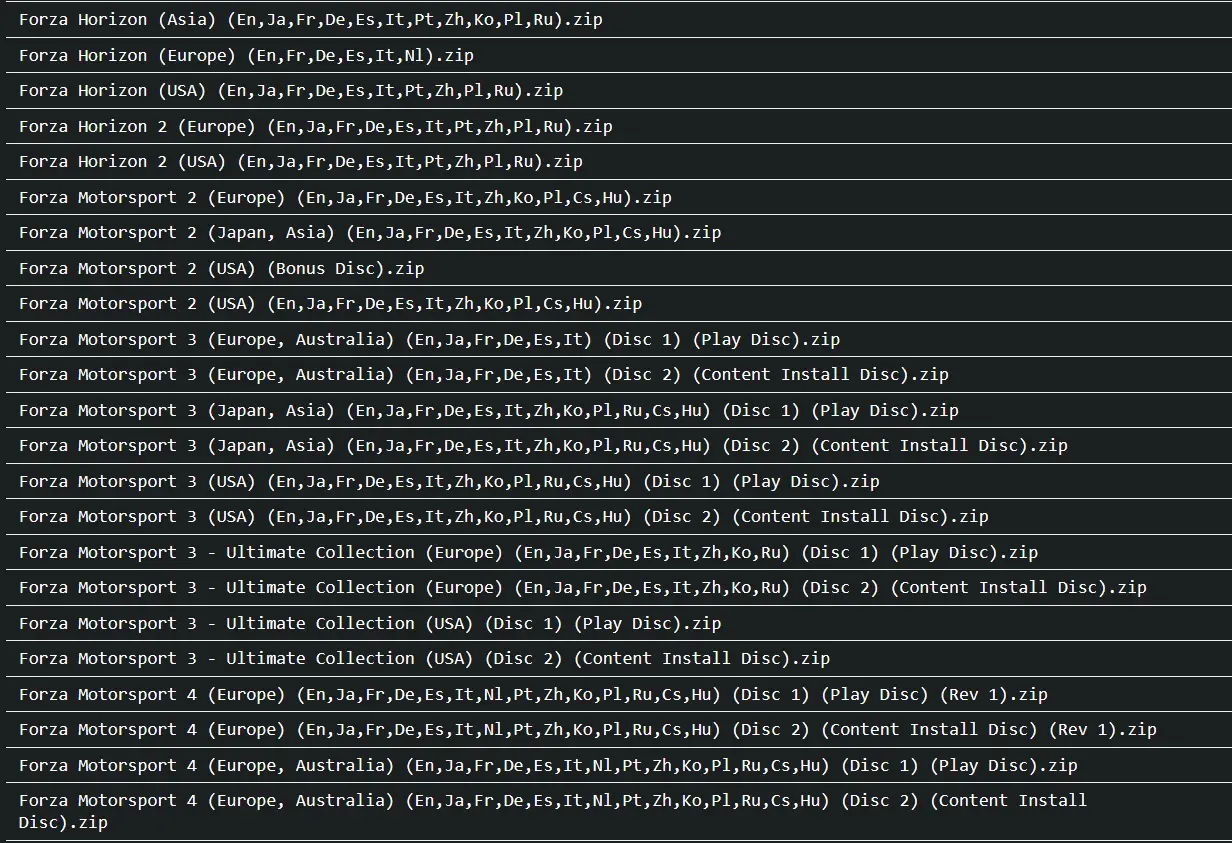Open Forza Motorsport 2 (USA) Bonus Disc zip
This screenshot has width=1232, height=843.
pyautogui.click(x=222, y=268)
